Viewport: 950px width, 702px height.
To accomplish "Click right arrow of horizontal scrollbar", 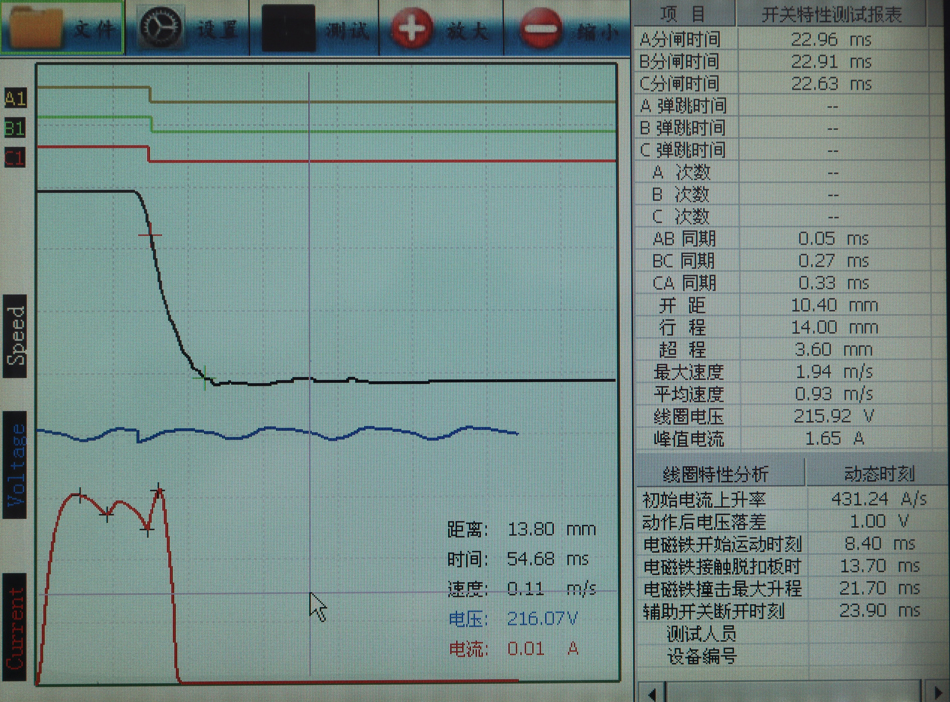I will click(937, 693).
